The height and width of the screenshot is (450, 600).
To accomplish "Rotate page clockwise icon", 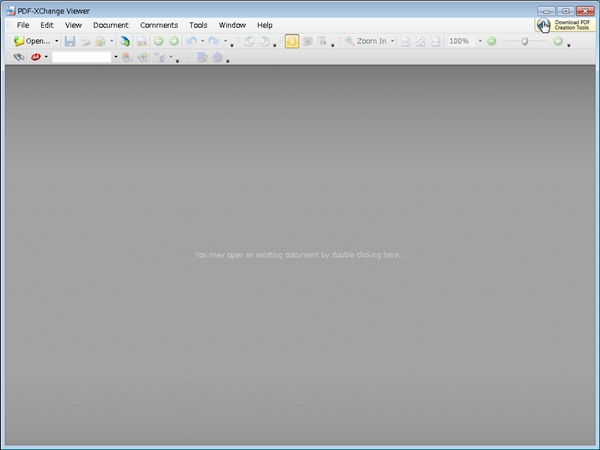I will [264, 41].
